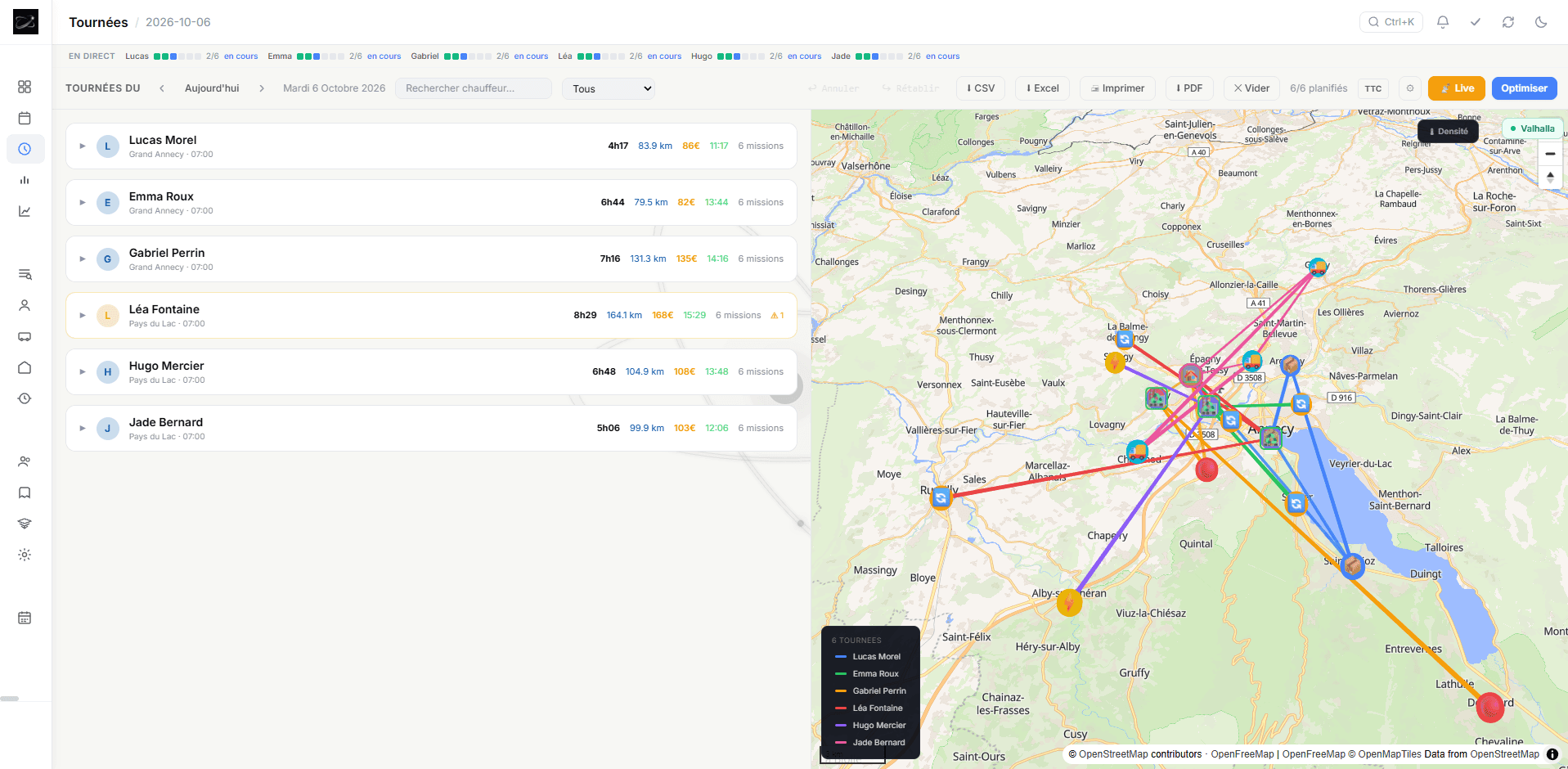
Task: Open the Ctrl+K command search box
Action: point(1391,22)
